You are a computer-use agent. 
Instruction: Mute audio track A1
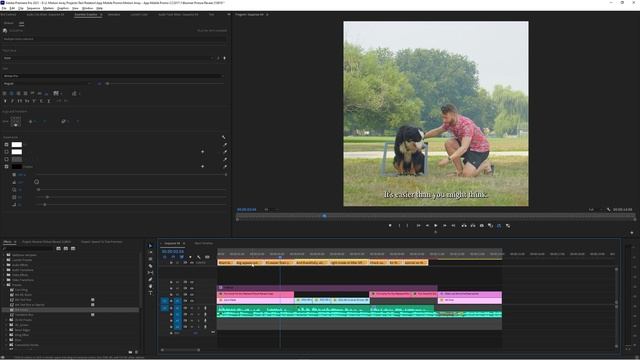191,308
